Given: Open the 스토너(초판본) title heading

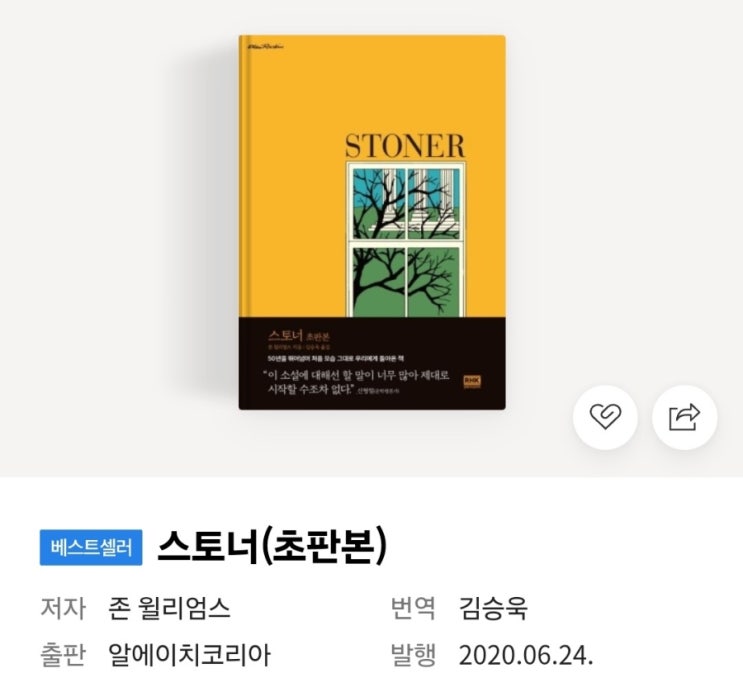Looking at the screenshot, I should click(272, 547).
